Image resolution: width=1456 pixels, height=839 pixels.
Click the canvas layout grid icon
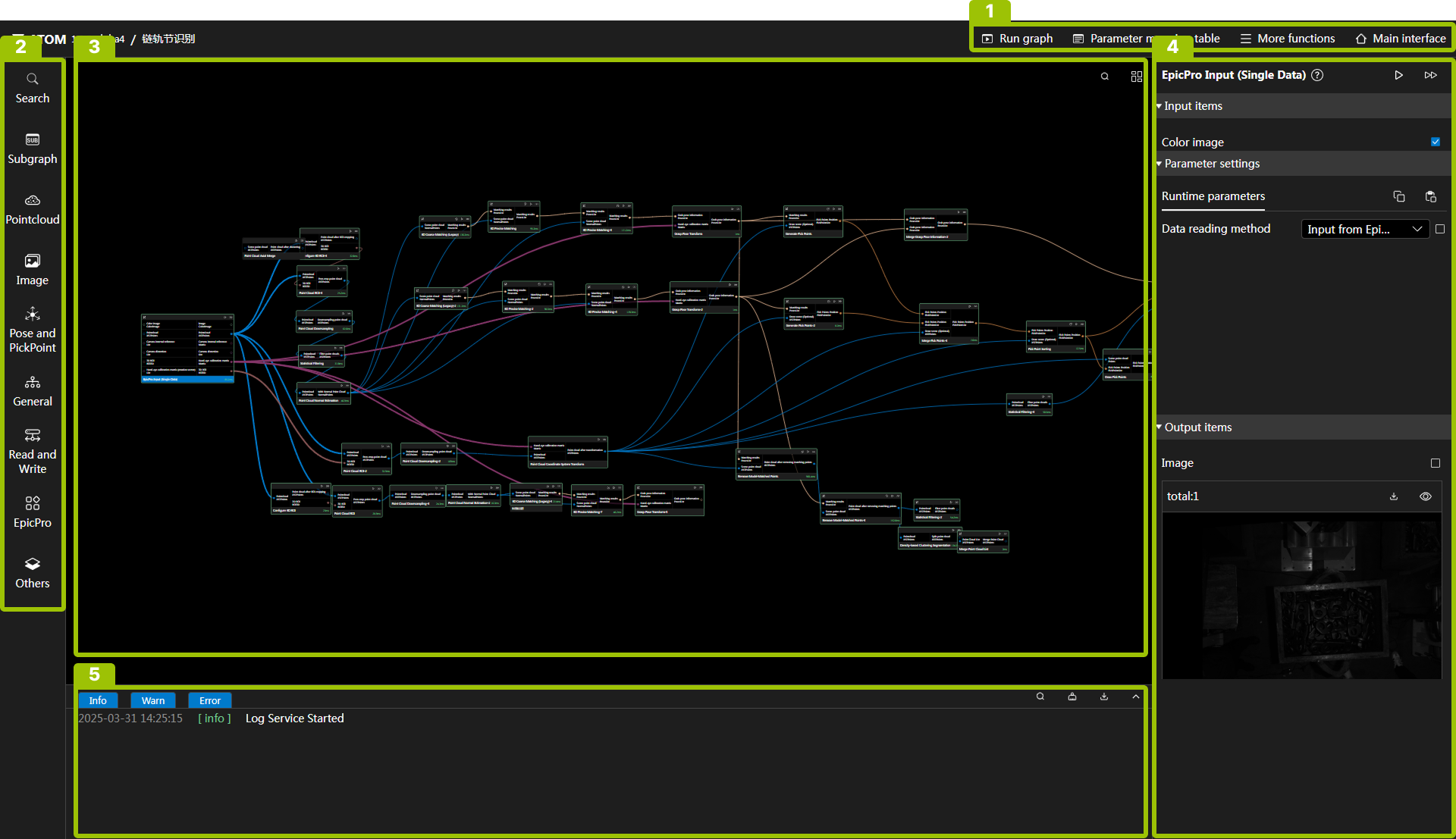click(x=1136, y=77)
